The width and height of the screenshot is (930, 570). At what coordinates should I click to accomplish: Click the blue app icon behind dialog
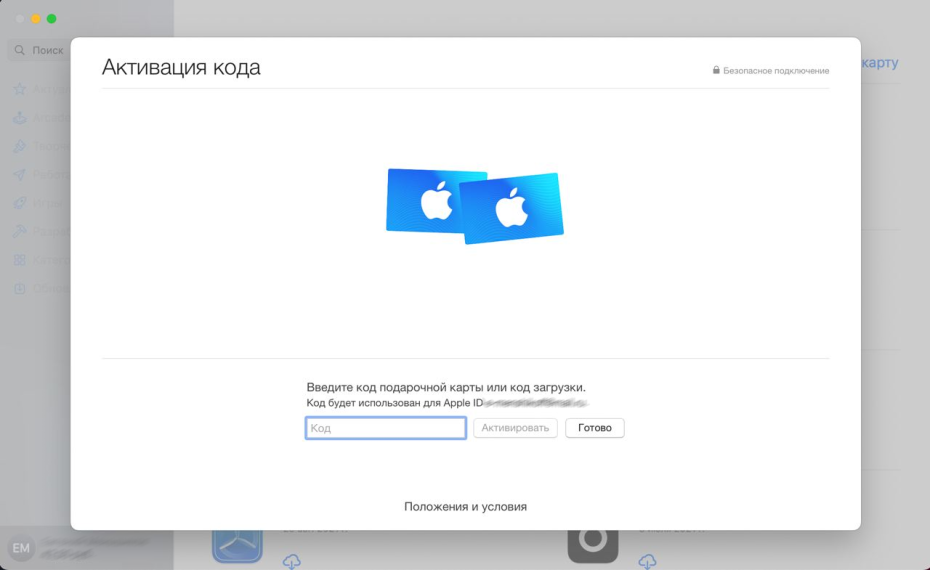(237, 546)
